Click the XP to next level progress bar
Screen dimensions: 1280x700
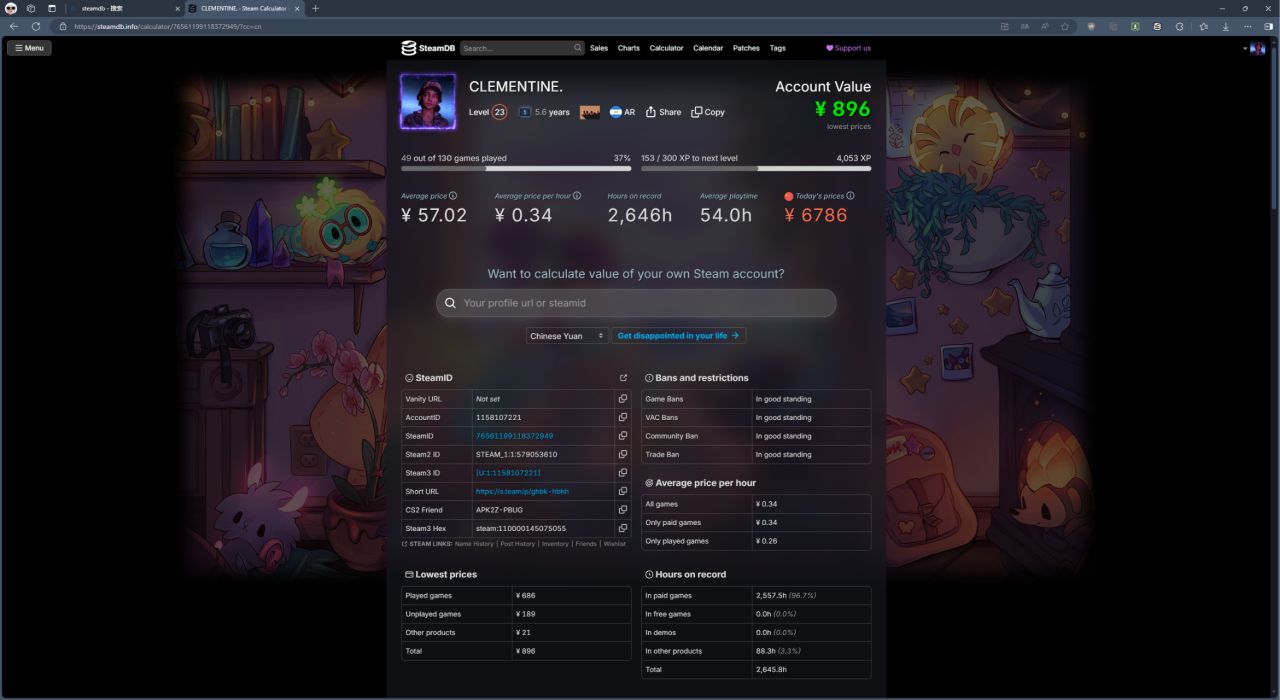[756, 169]
